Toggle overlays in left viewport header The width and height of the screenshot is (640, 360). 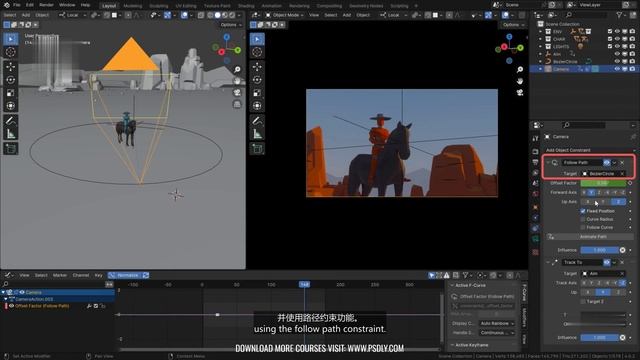184,15
